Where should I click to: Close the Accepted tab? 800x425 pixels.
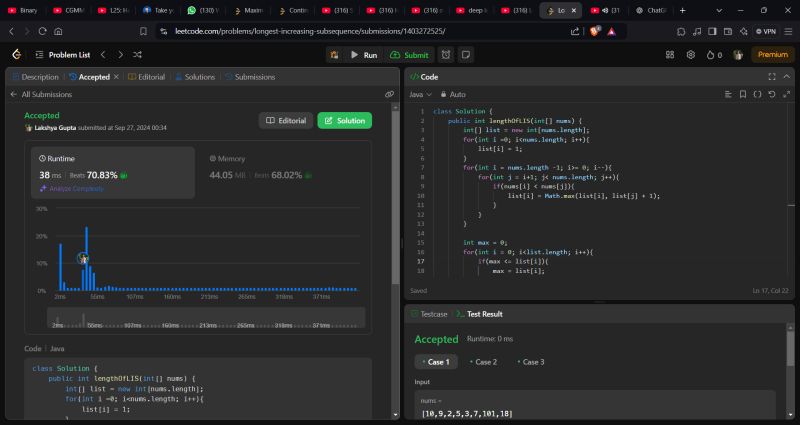116,77
